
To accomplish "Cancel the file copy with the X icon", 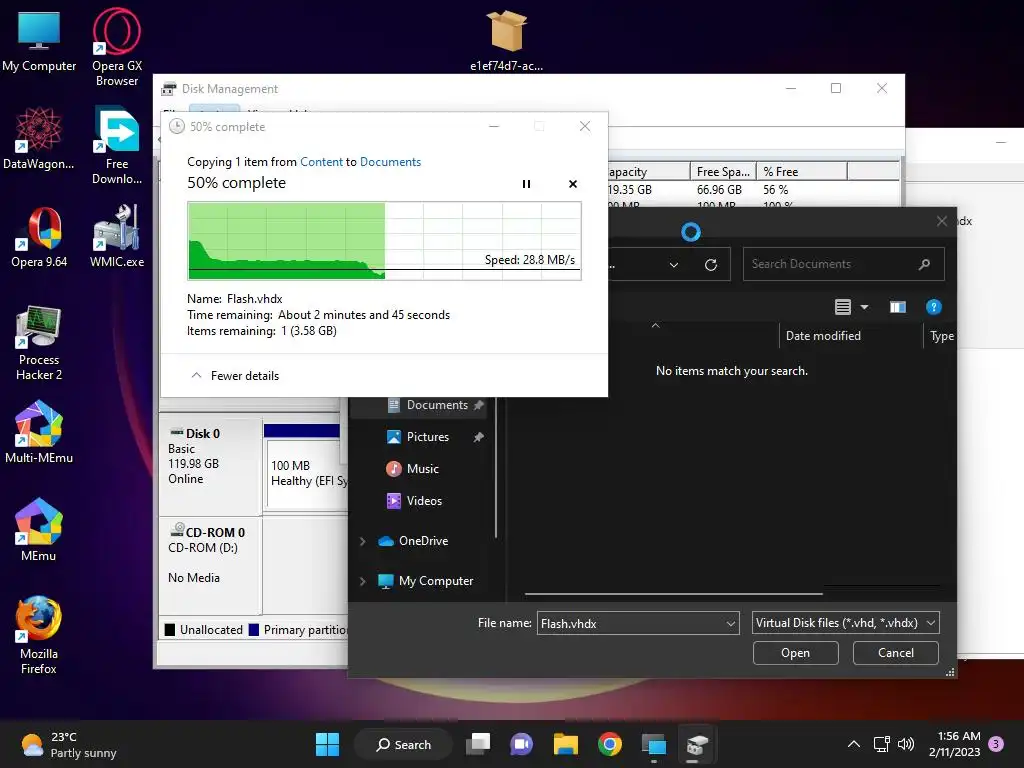I will point(573,184).
